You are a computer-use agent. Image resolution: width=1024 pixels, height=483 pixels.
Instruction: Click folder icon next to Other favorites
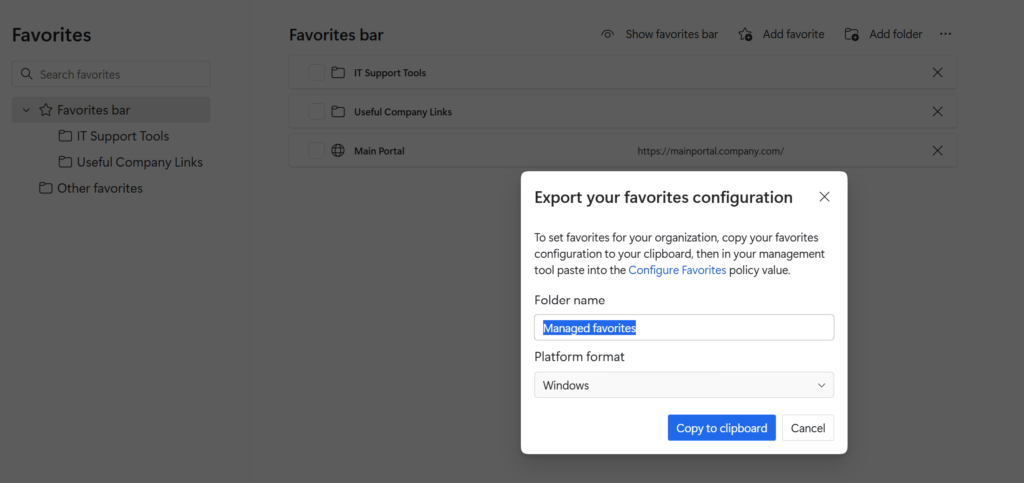(45, 188)
